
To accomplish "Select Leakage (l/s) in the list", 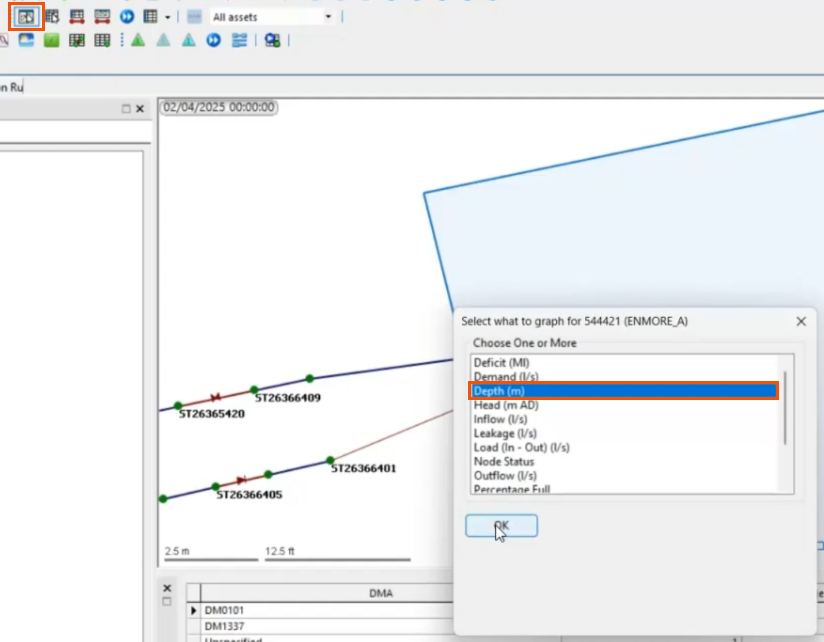I will coord(505,433).
